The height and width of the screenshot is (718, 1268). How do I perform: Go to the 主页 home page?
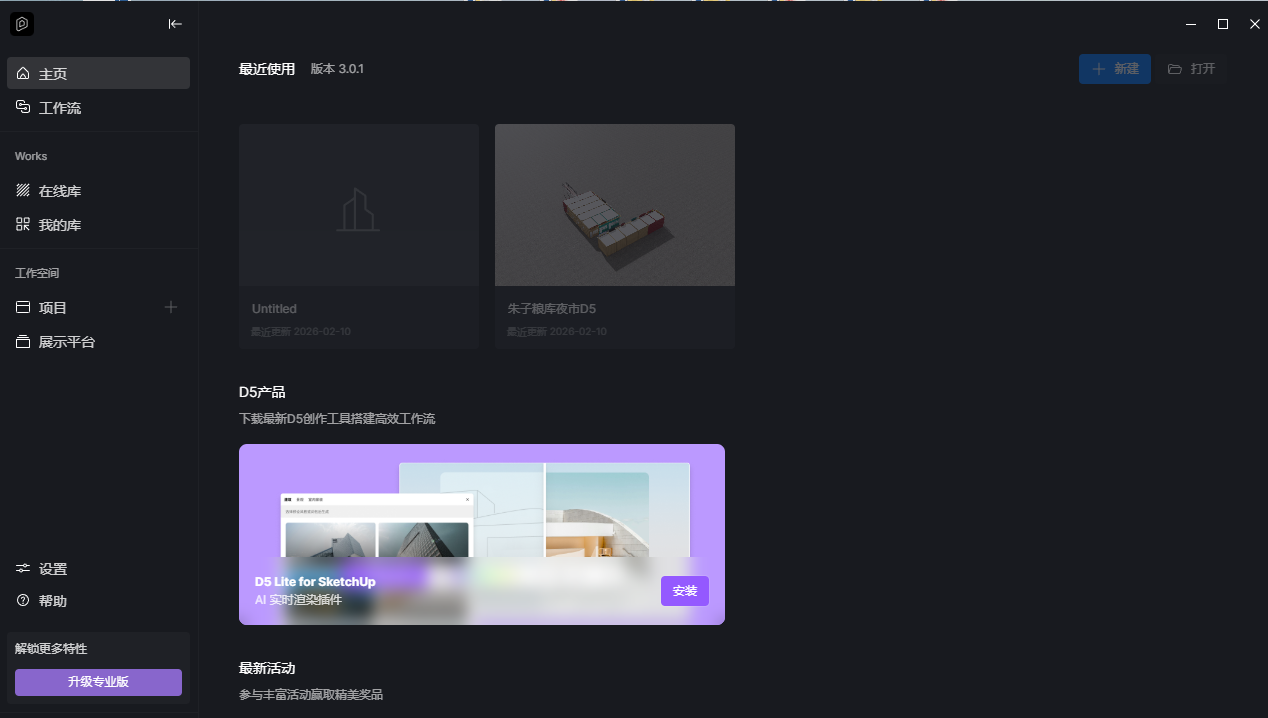[x=98, y=74]
